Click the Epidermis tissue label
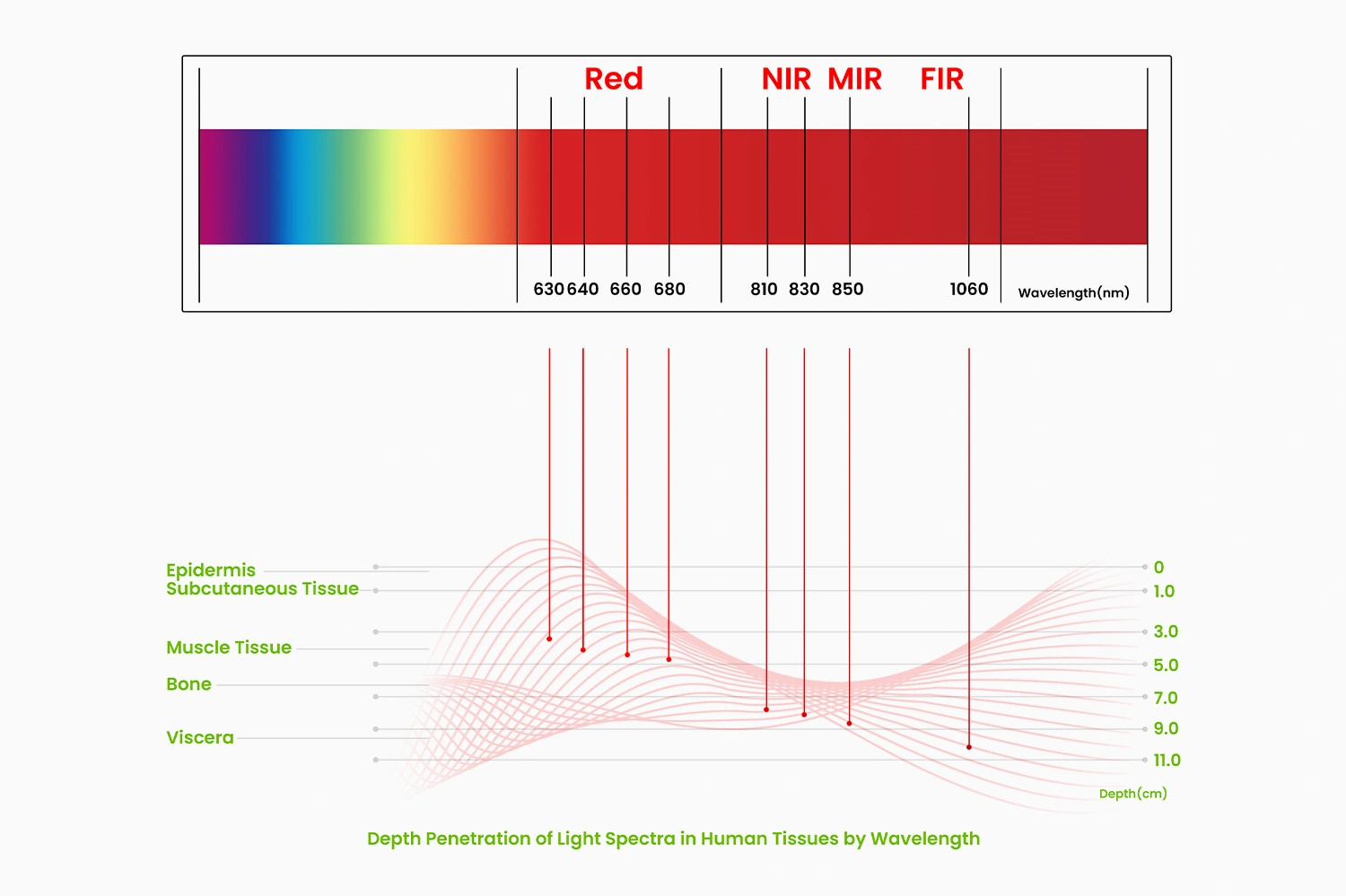The height and width of the screenshot is (896, 1346). 211,570
